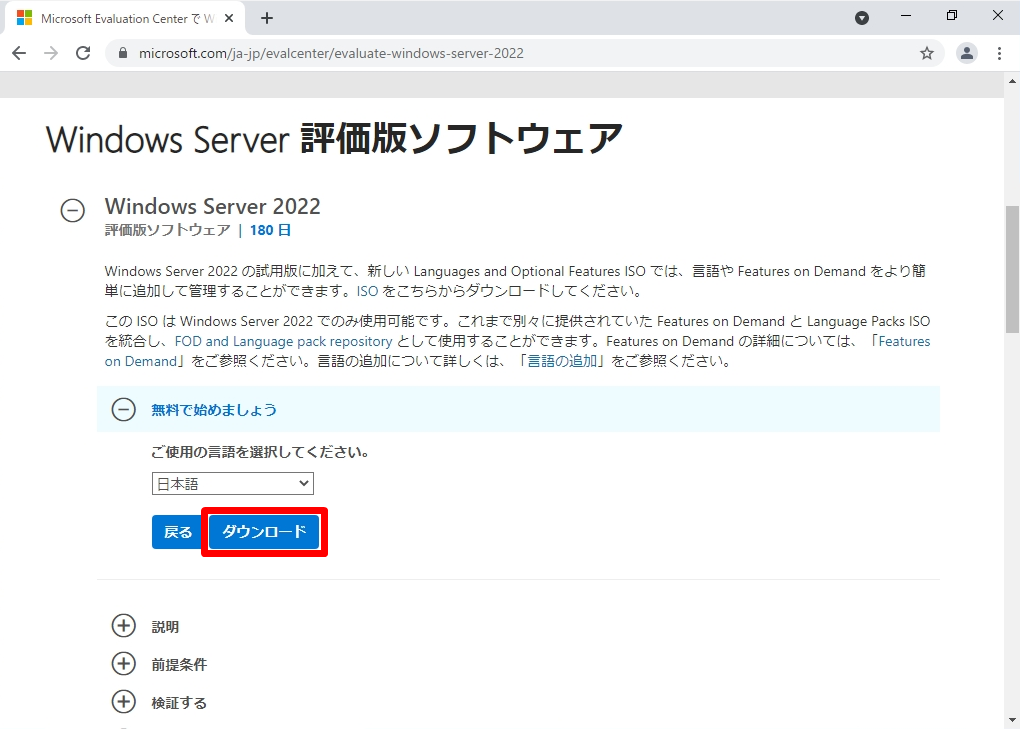Screen dimensions: 1020x729
Task: Collapse the Windows Server 2022 section
Action: 73,210
